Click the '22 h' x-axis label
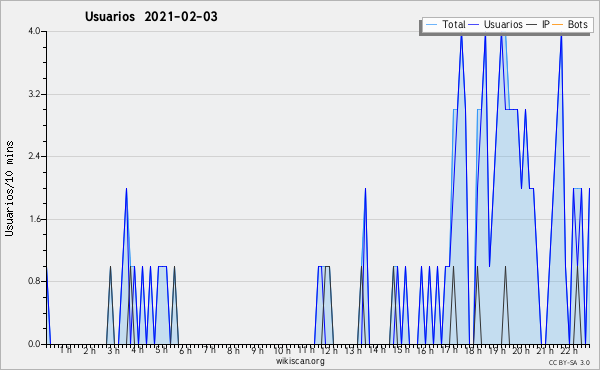Viewport: 600px width, 370px height. (x=569, y=350)
